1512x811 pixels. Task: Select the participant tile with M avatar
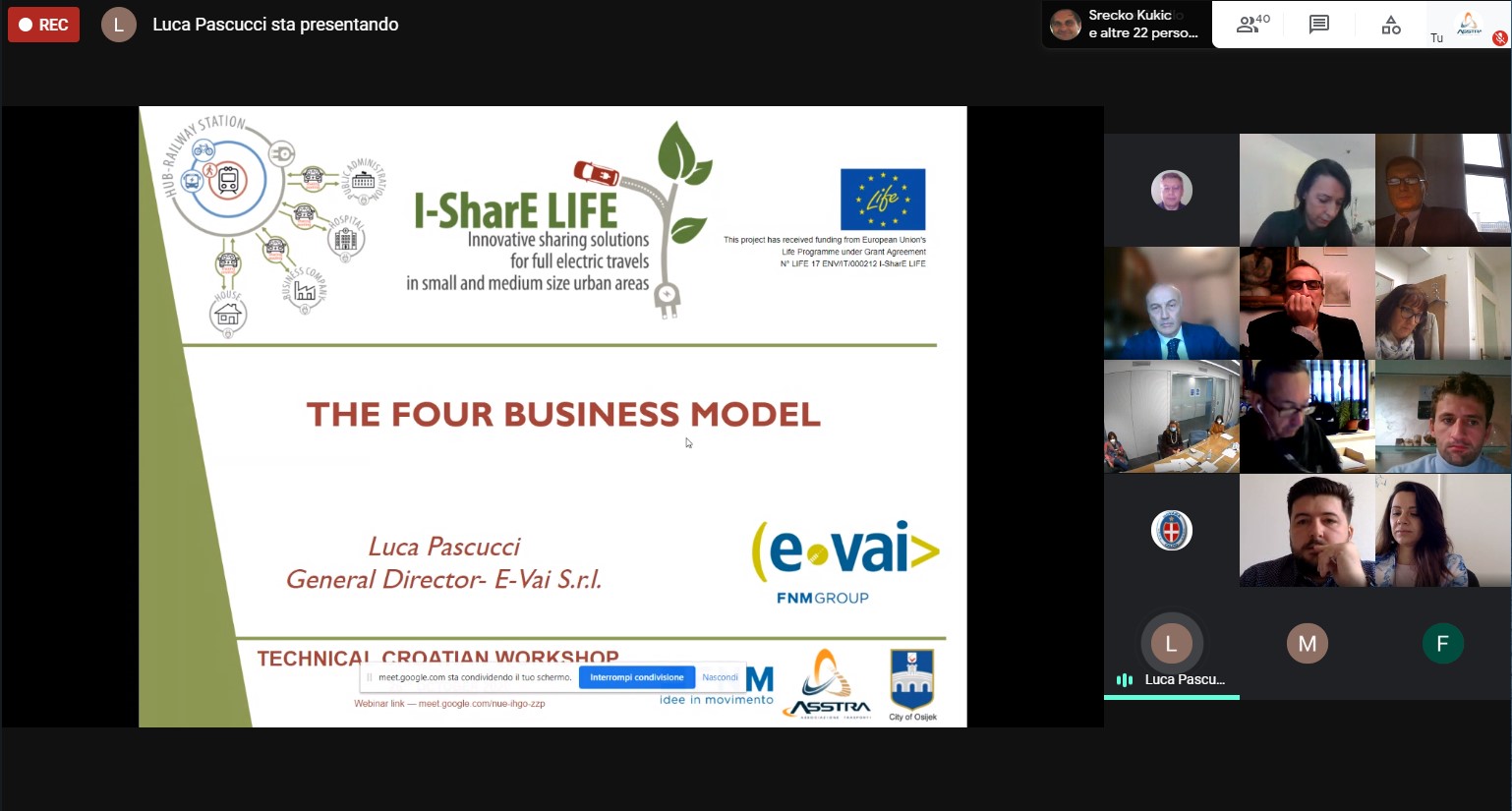pos(1307,644)
